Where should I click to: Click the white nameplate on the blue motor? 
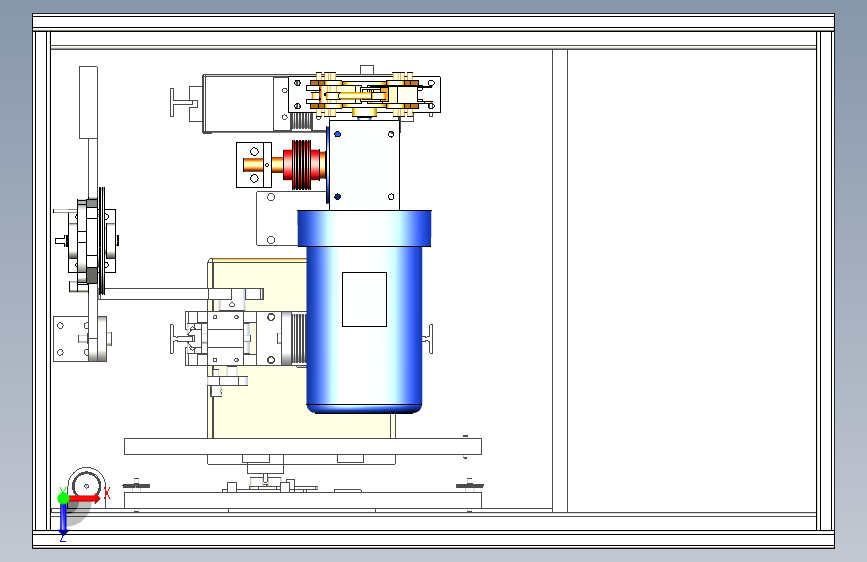pos(364,299)
